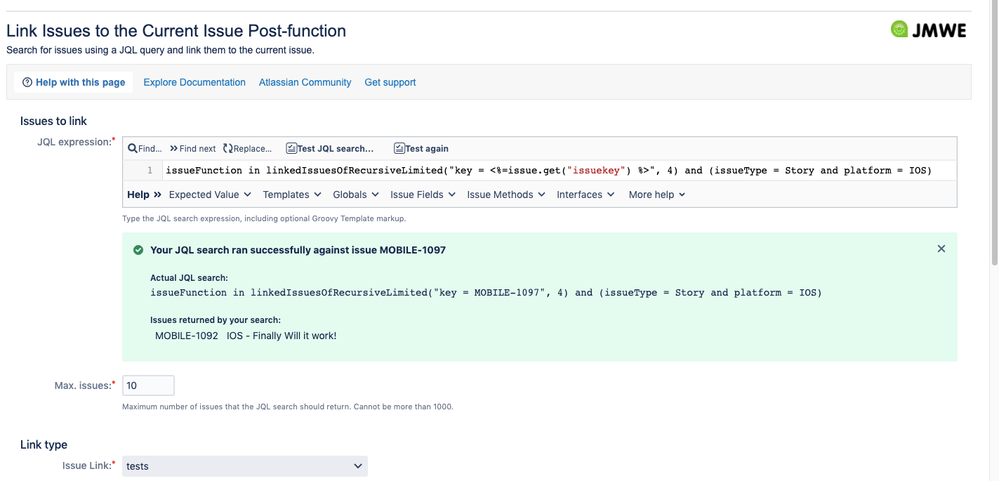The width and height of the screenshot is (999, 481).
Task: Expand the More help dropdown
Action: (x=657, y=194)
